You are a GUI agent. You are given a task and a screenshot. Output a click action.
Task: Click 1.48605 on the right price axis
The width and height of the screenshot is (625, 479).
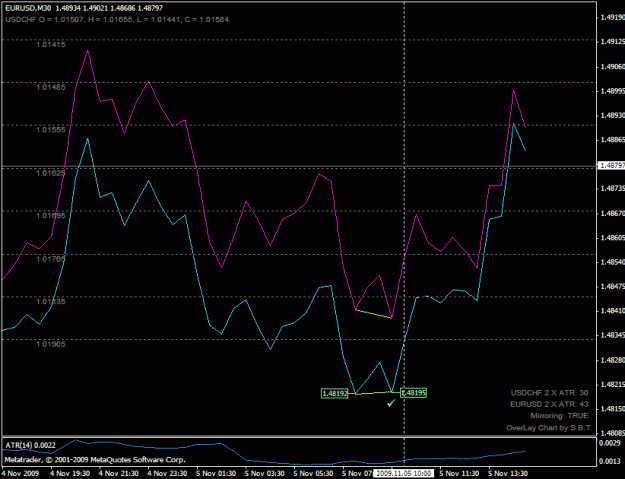(613, 238)
